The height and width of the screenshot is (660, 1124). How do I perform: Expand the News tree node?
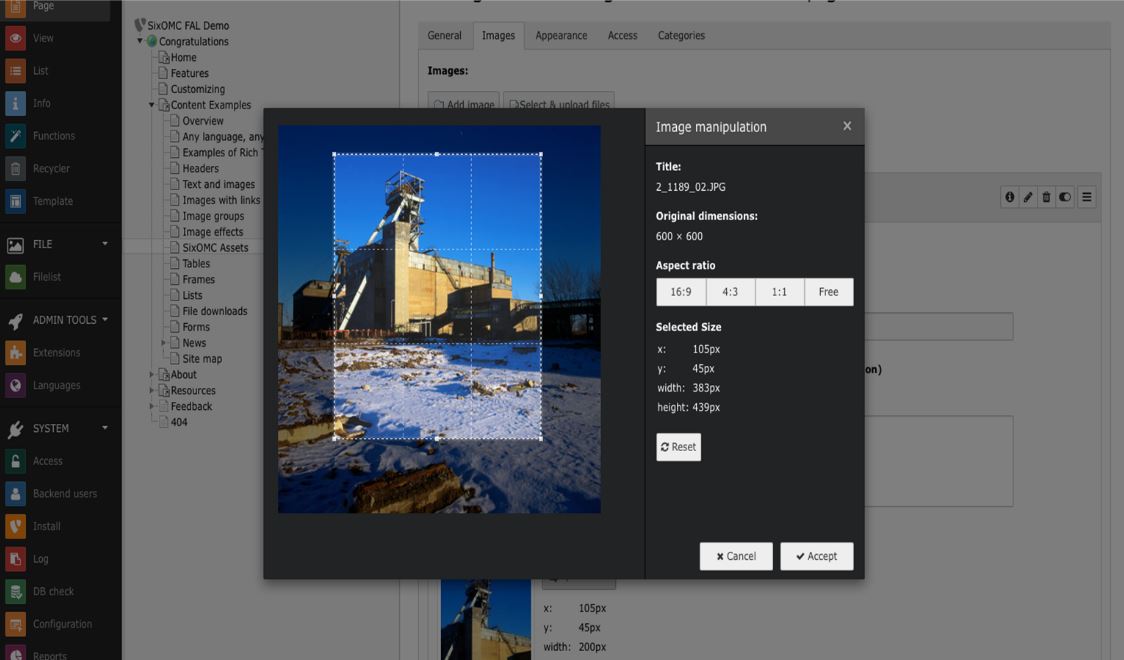[163, 343]
